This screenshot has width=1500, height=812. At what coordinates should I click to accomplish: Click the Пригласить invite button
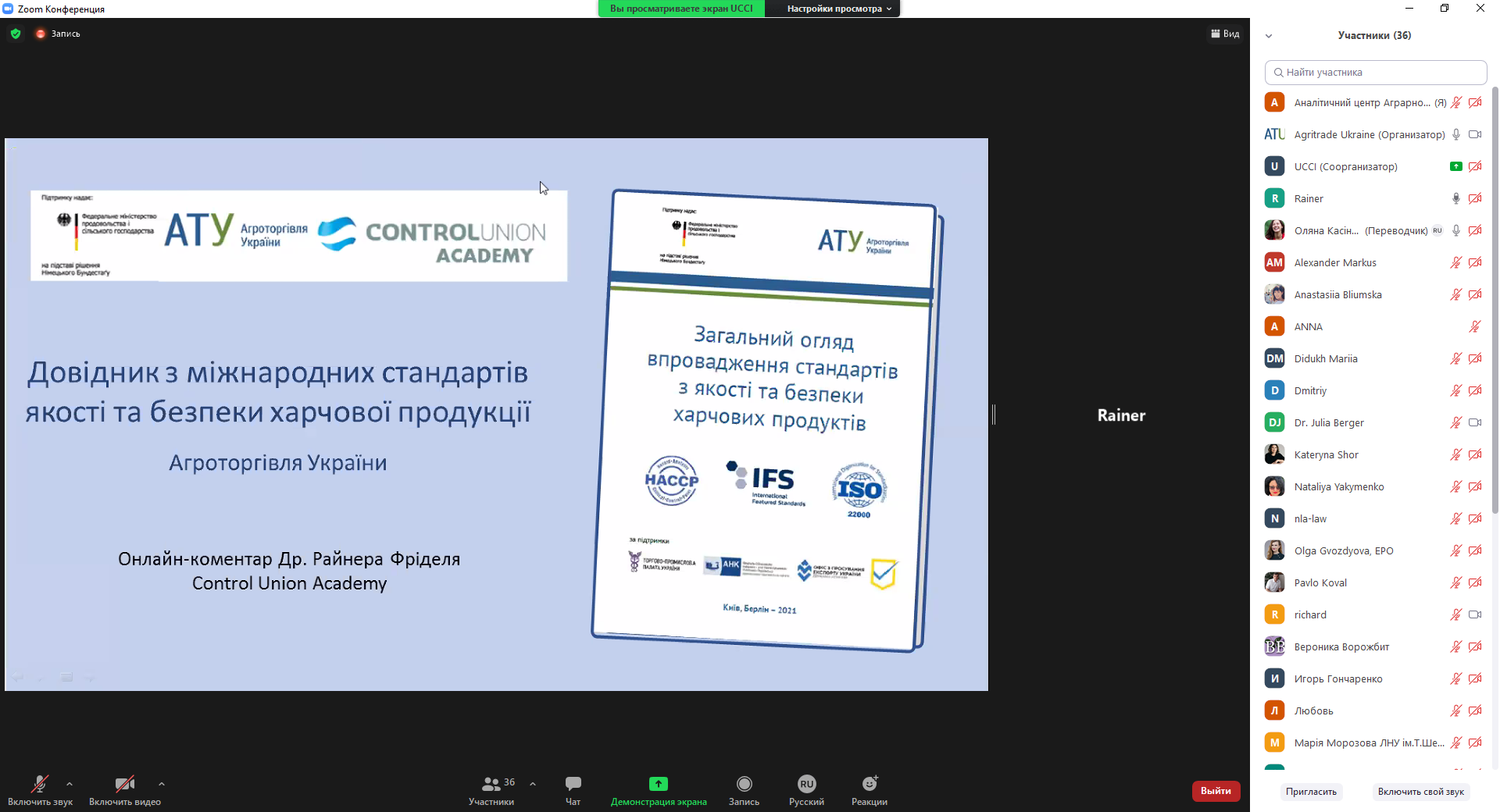pos(1311,792)
